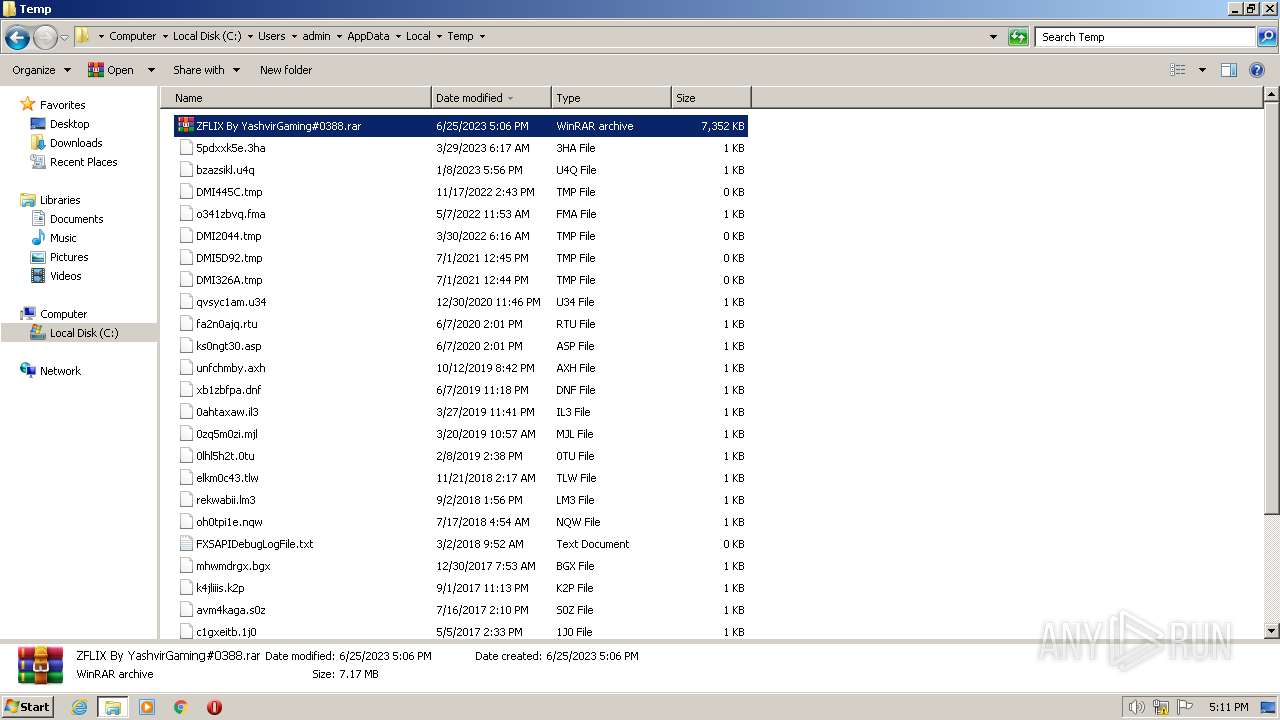Click file icon of FXSAPIDebugLogFile.txt
This screenshot has height=720, width=1280.
(x=186, y=544)
